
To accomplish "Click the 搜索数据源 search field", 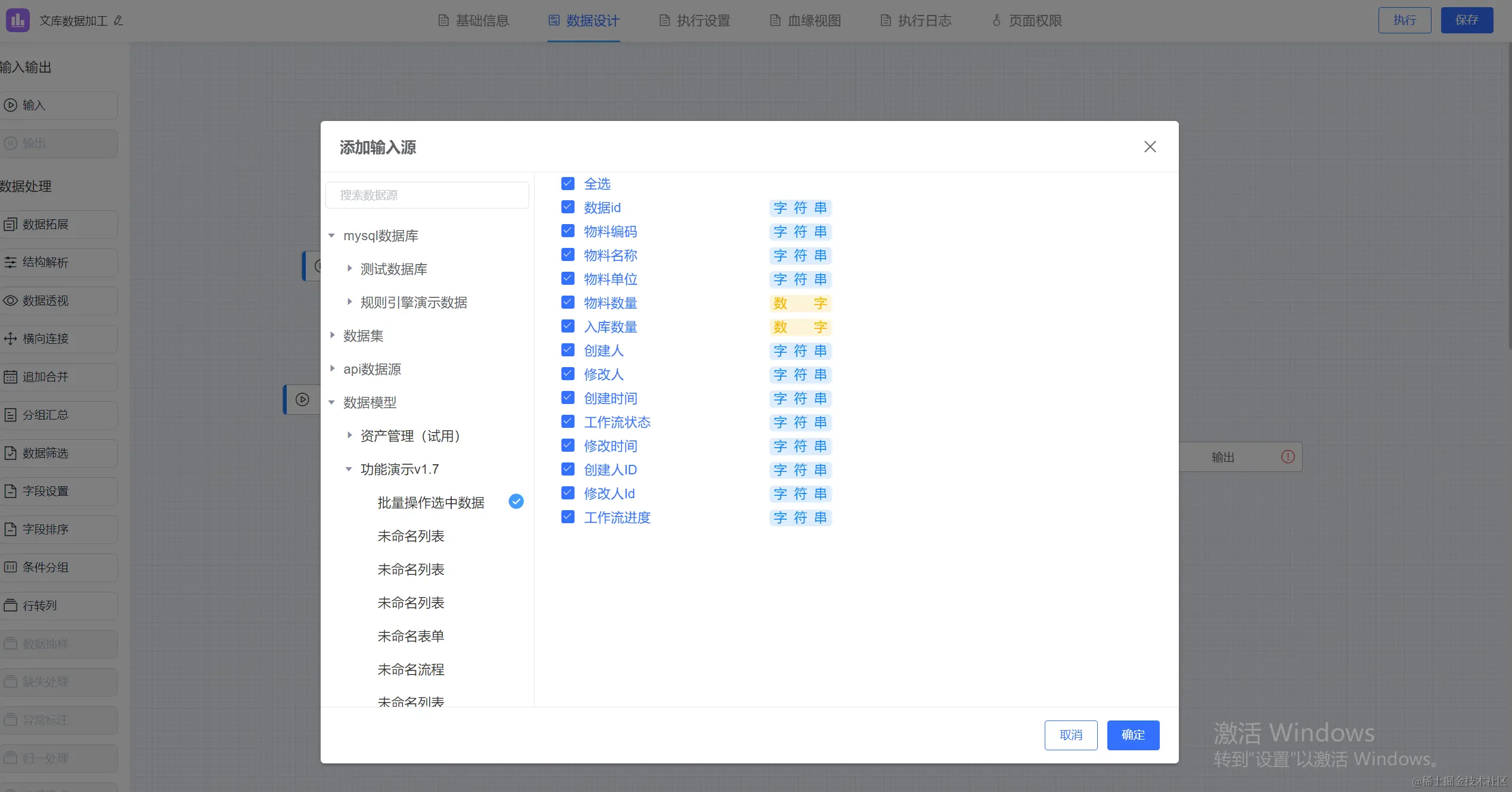I will pyautogui.click(x=427, y=195).
